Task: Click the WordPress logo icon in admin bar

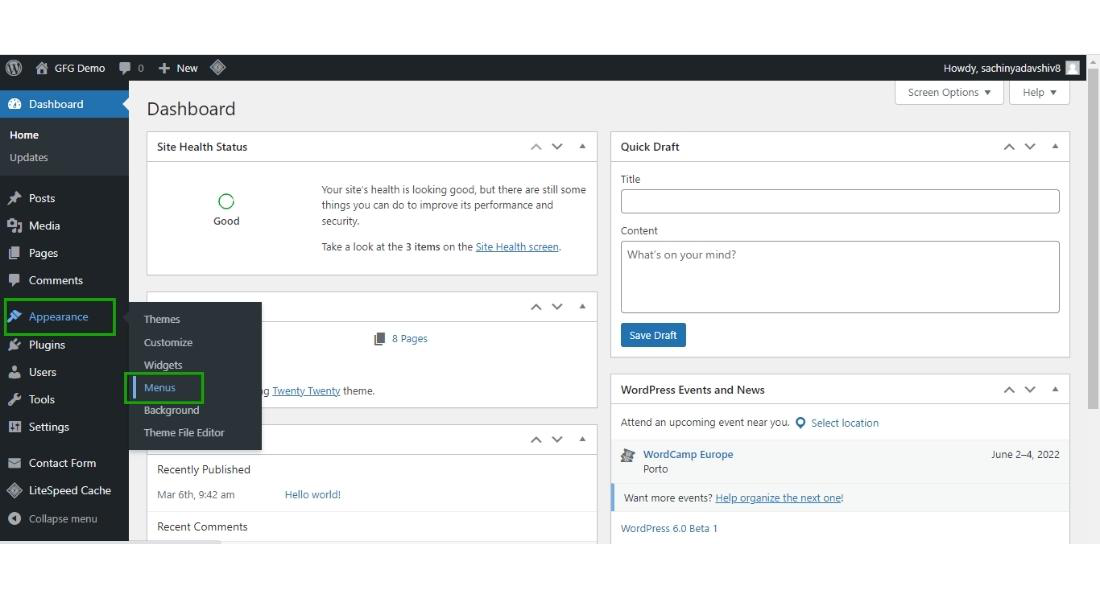Action: [x=14, y=68]
